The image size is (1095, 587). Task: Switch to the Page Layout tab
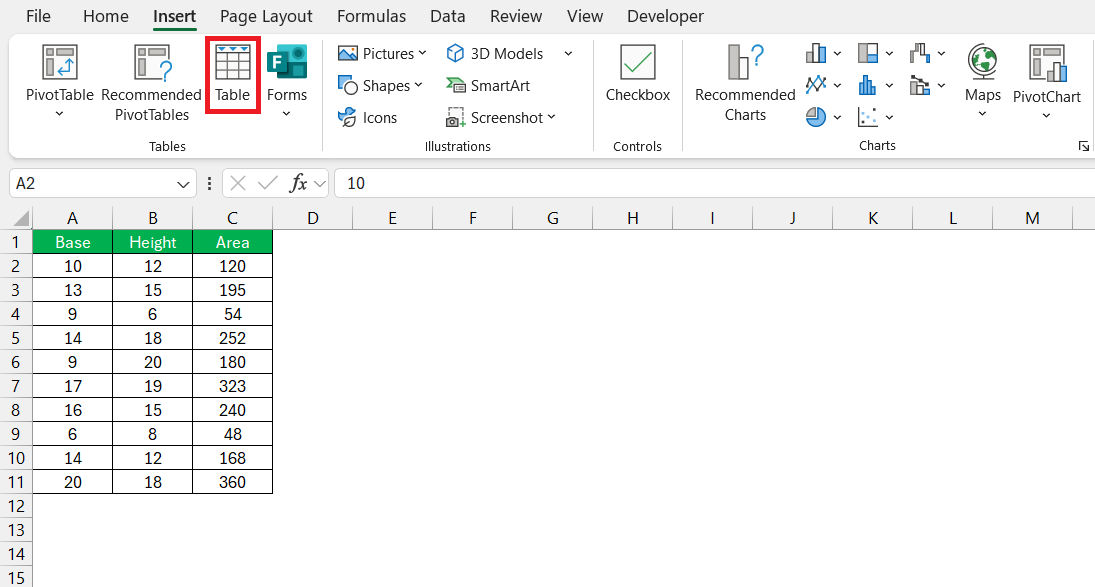pos(266,16)
